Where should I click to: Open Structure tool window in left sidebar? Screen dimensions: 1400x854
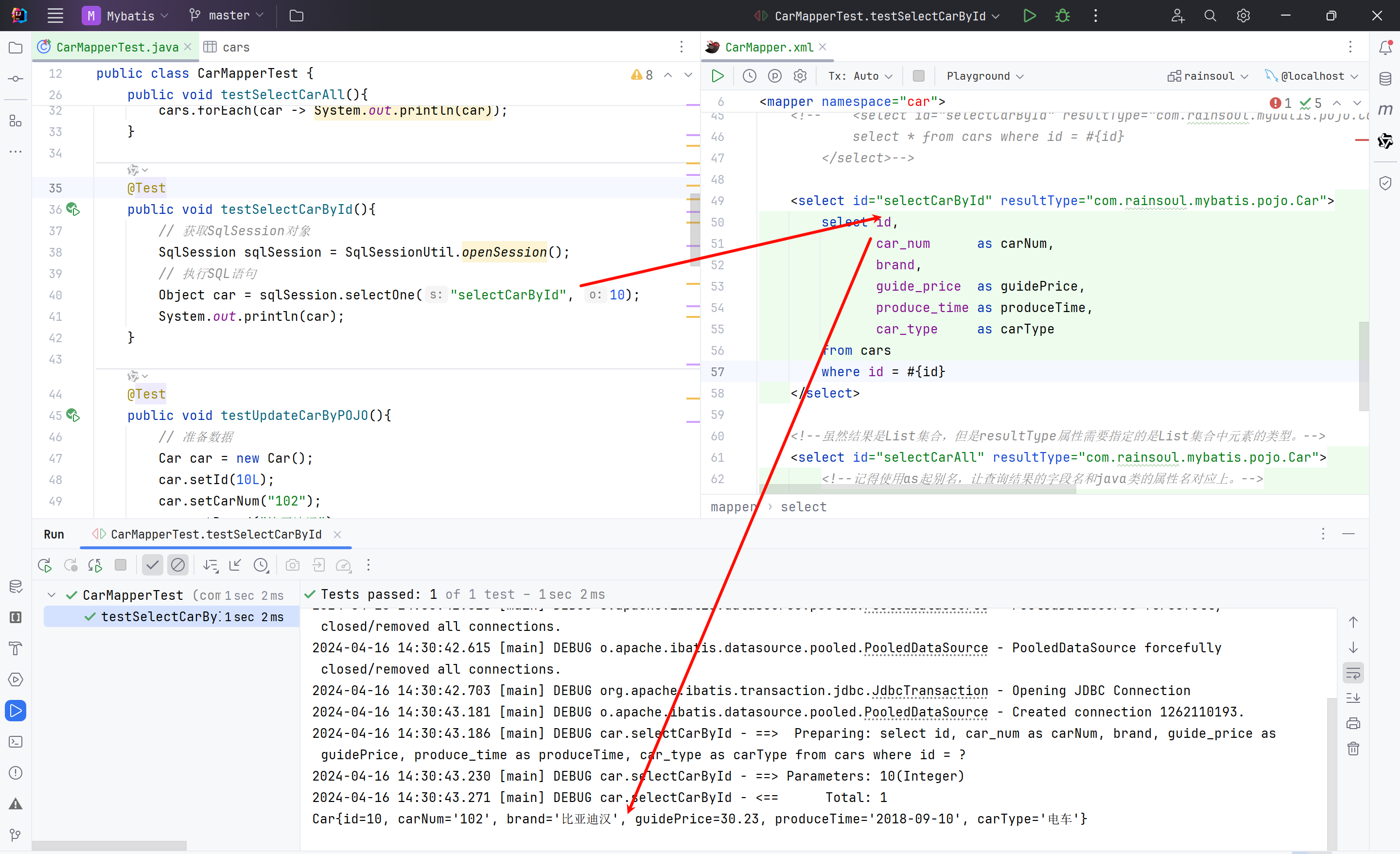pyautogui.click(x=16, y=121)
